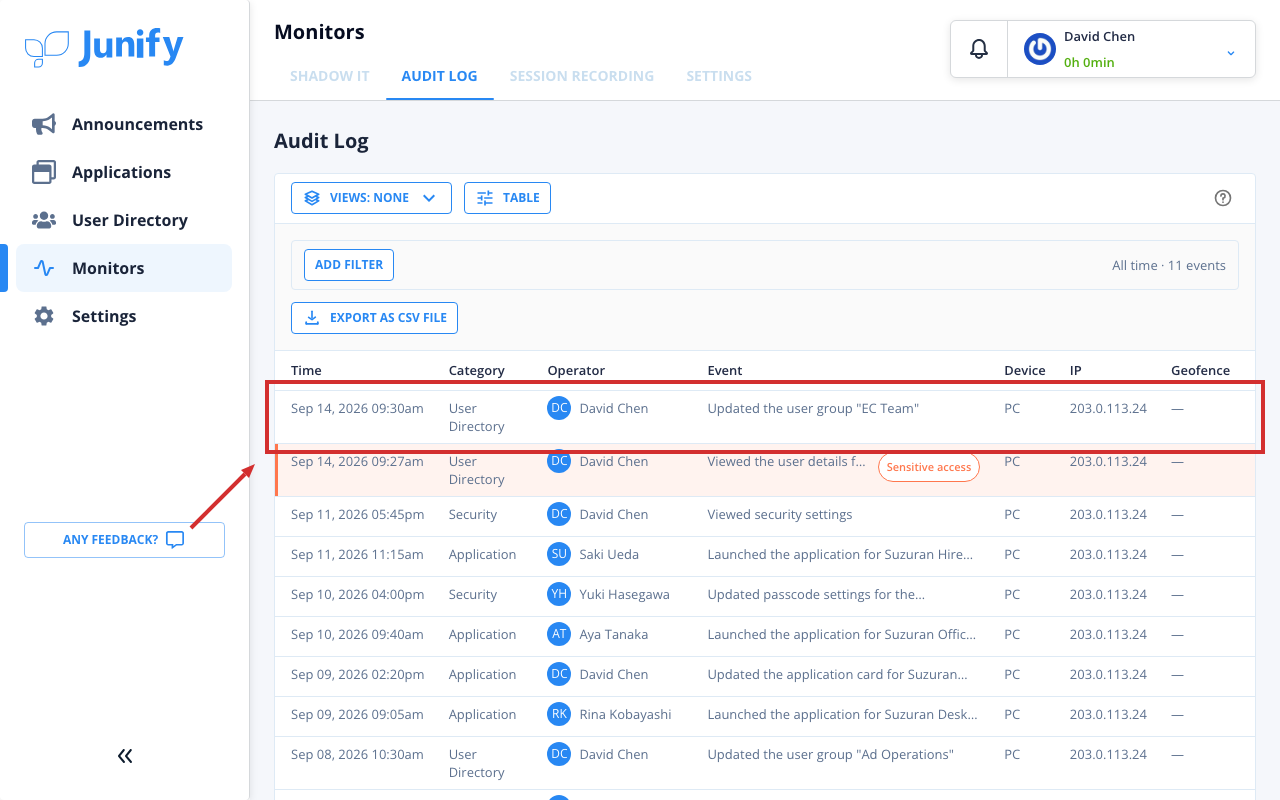Click the Category column header

coord(477,370)
